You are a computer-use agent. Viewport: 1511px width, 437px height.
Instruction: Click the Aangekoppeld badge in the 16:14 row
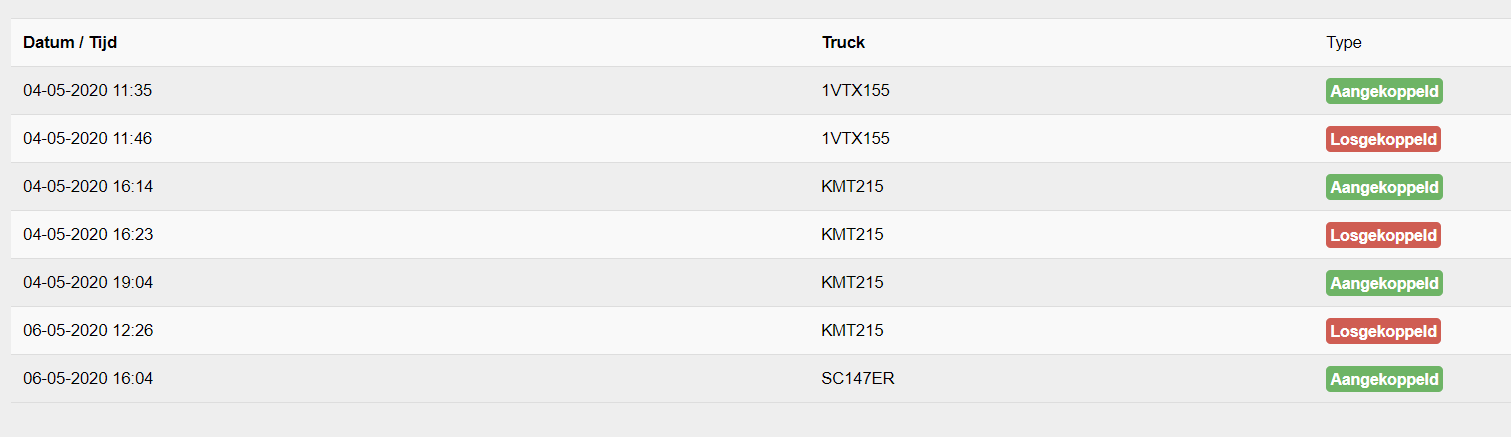[1384, 187]
